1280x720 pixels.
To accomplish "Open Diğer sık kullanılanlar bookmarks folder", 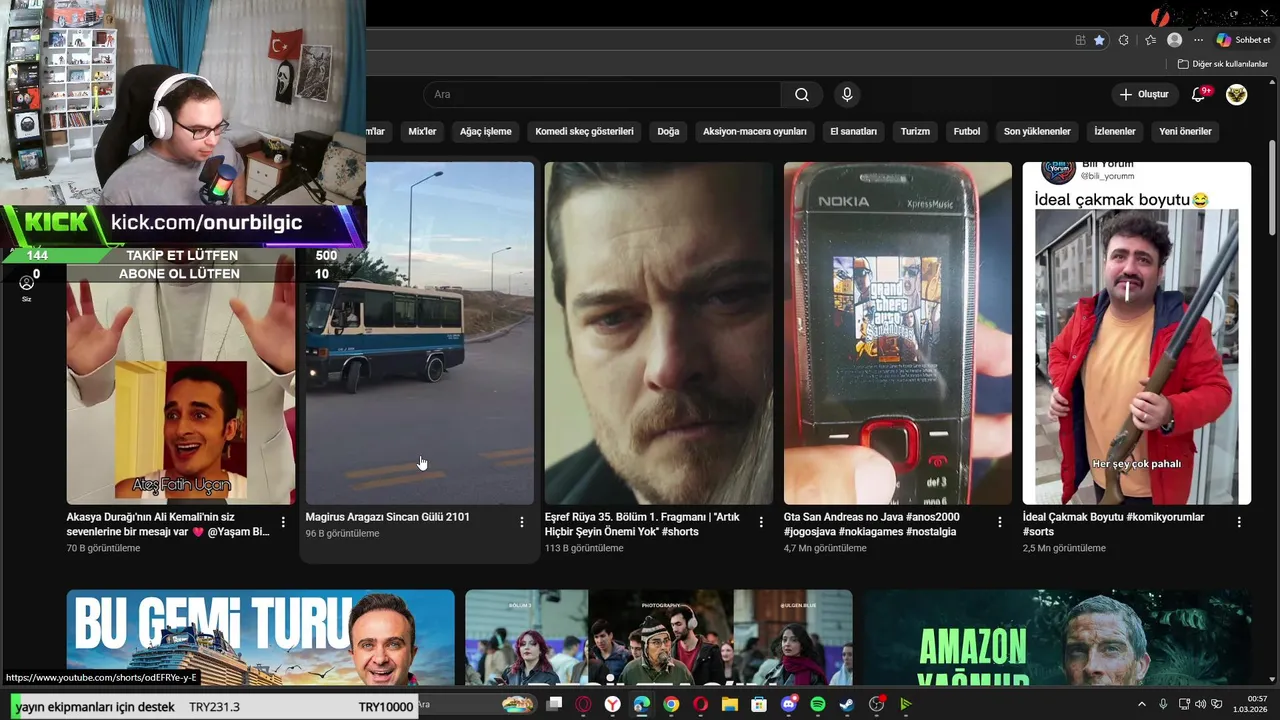I will [1222, 64].
